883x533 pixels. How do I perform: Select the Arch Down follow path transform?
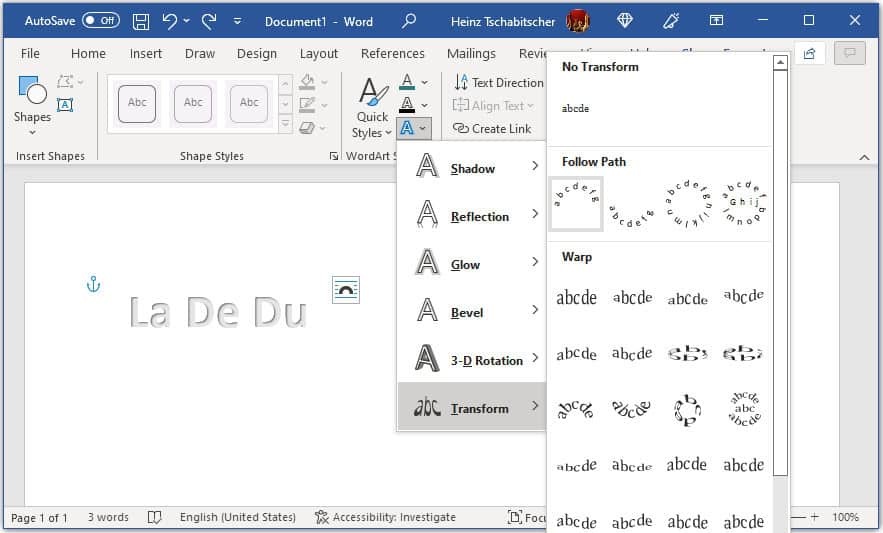[632, 203]
